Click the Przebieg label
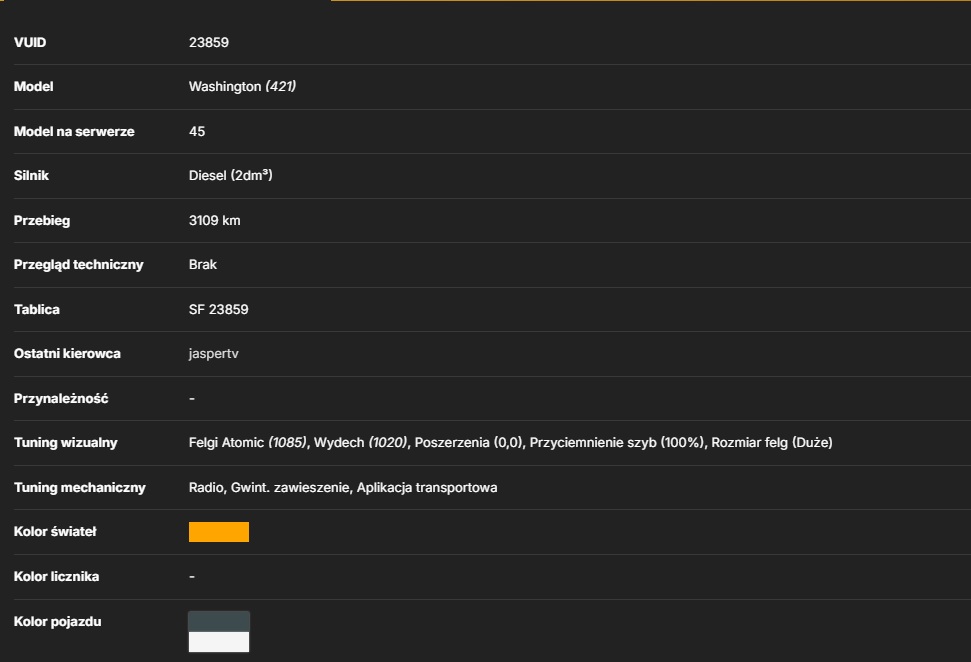Viewport: 971px width, 662px height. (41, 220)
